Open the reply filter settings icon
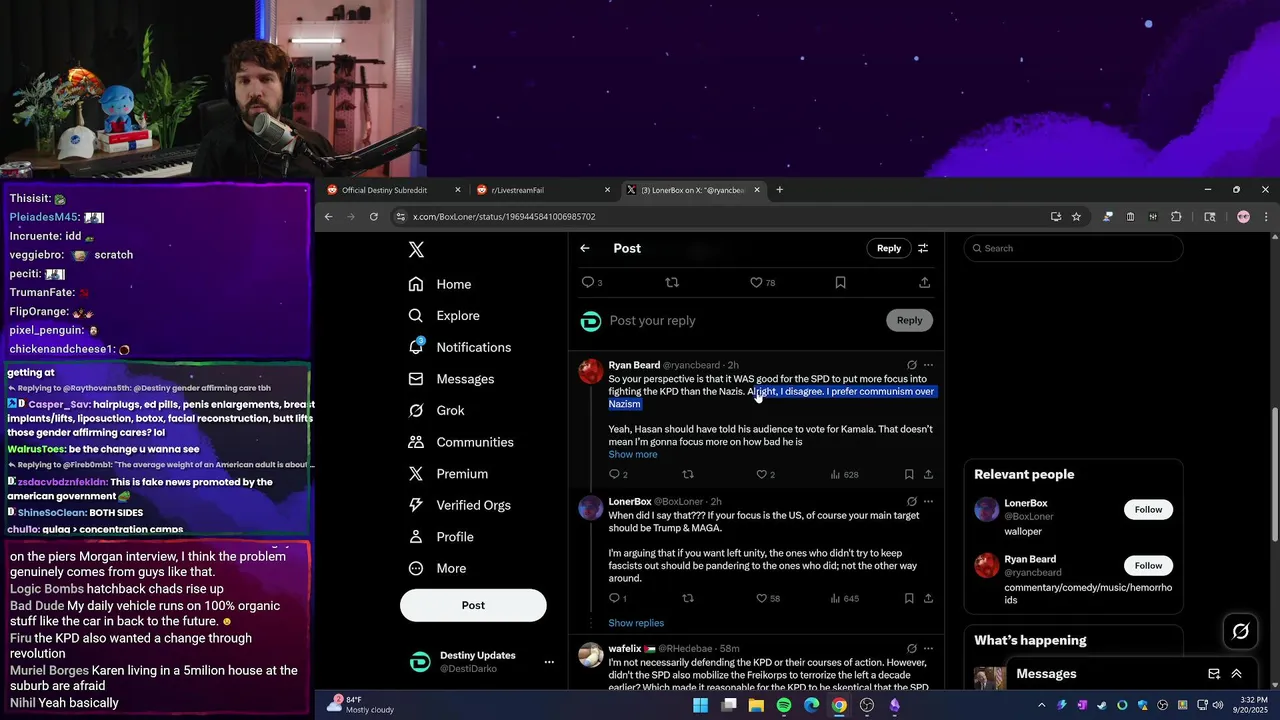 click(923, 248)
